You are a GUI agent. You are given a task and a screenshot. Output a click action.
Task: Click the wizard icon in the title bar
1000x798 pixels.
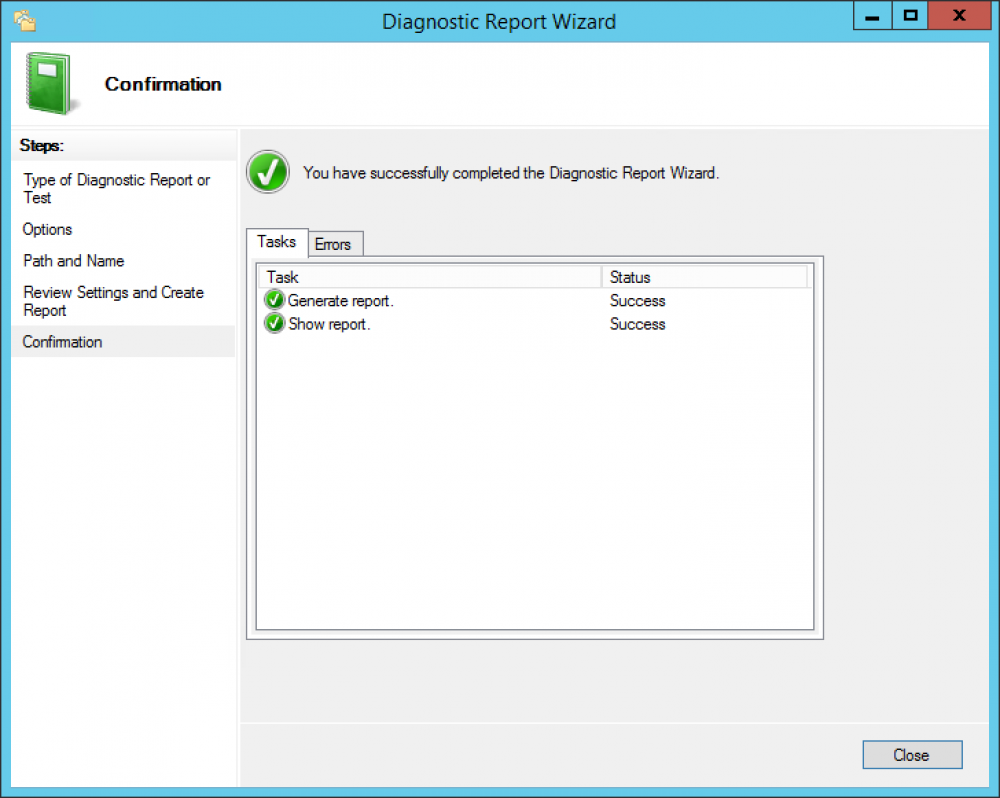[25, 20]
